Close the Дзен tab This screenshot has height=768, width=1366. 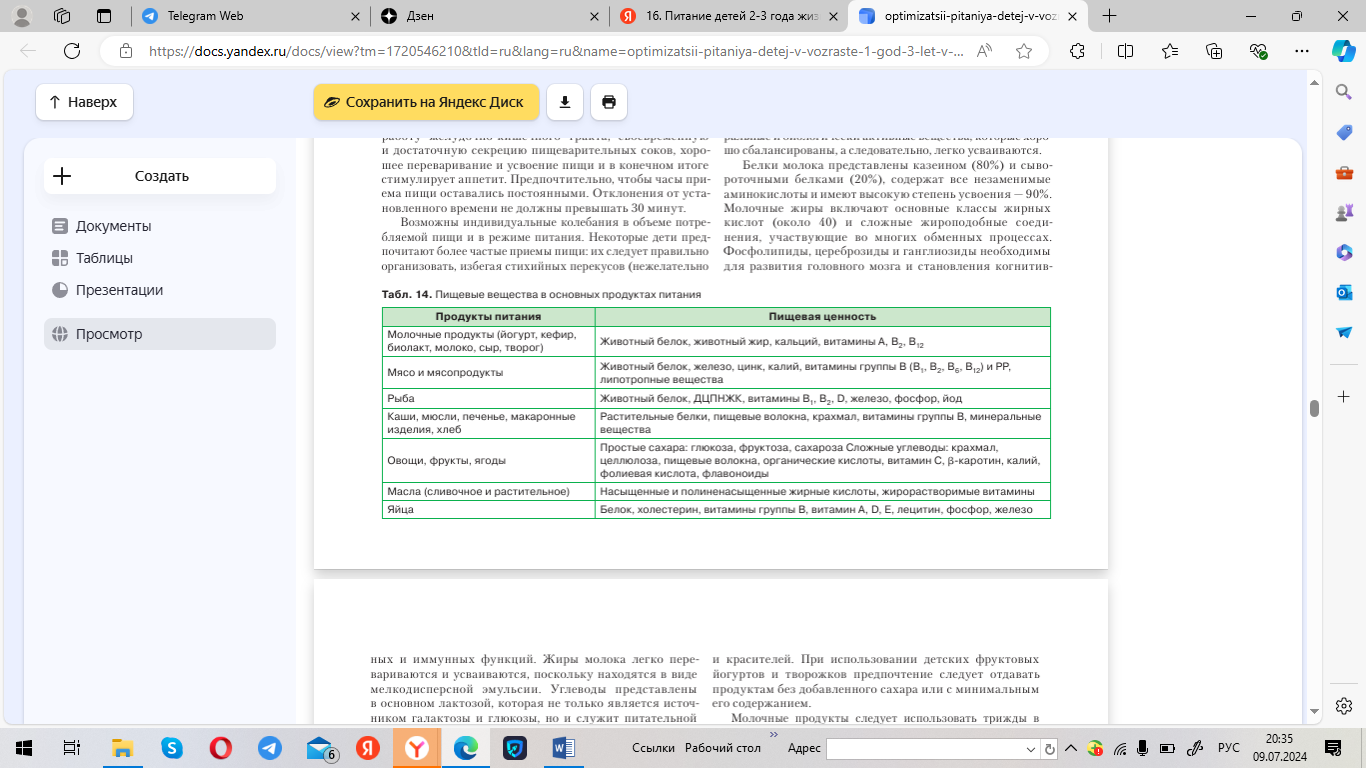click(594, 16)
